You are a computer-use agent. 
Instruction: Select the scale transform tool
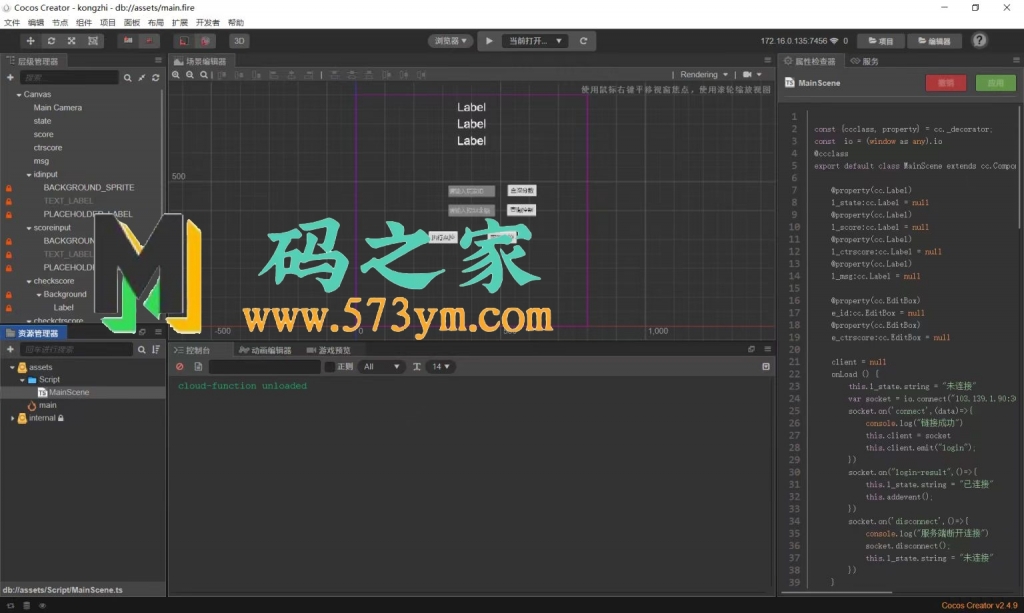(72, 40)
